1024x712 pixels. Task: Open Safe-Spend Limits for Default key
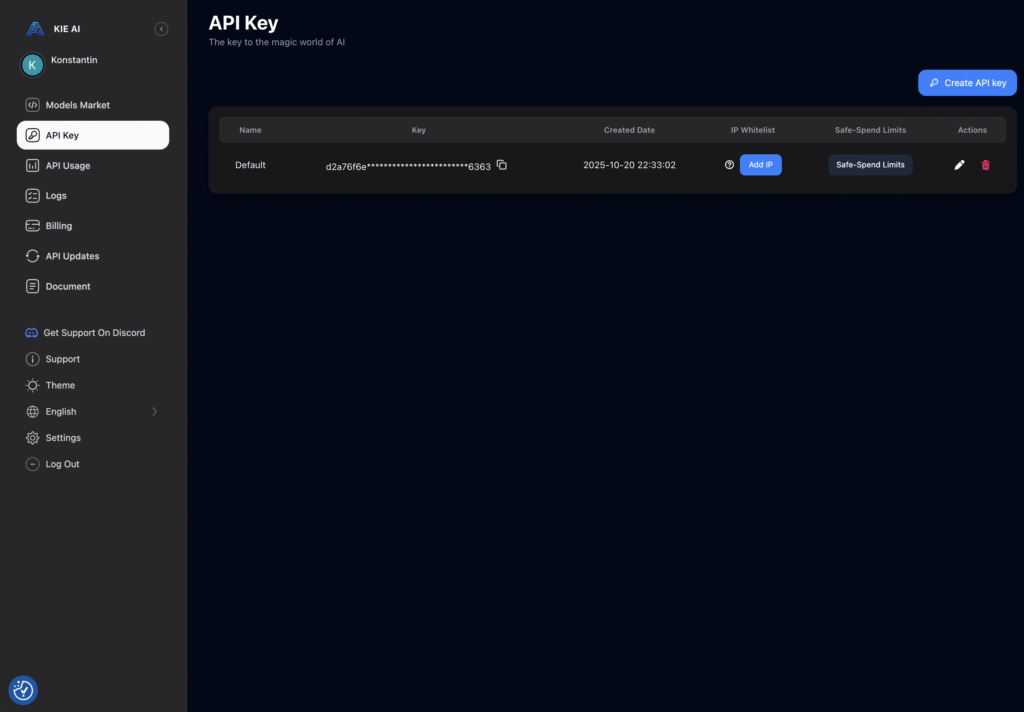(870, 165)
